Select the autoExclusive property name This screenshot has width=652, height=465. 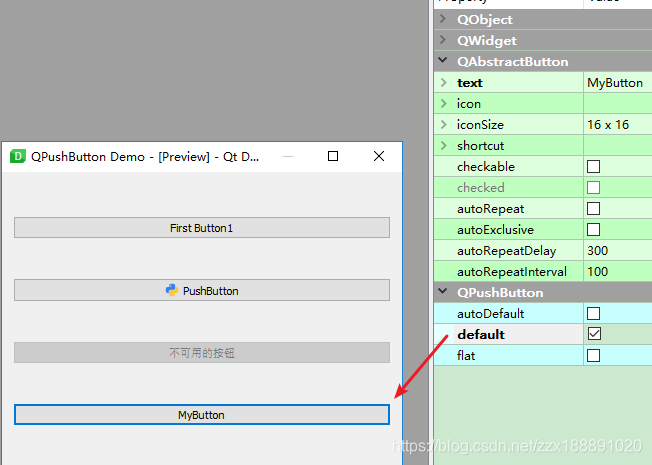(x=495, y=230)
